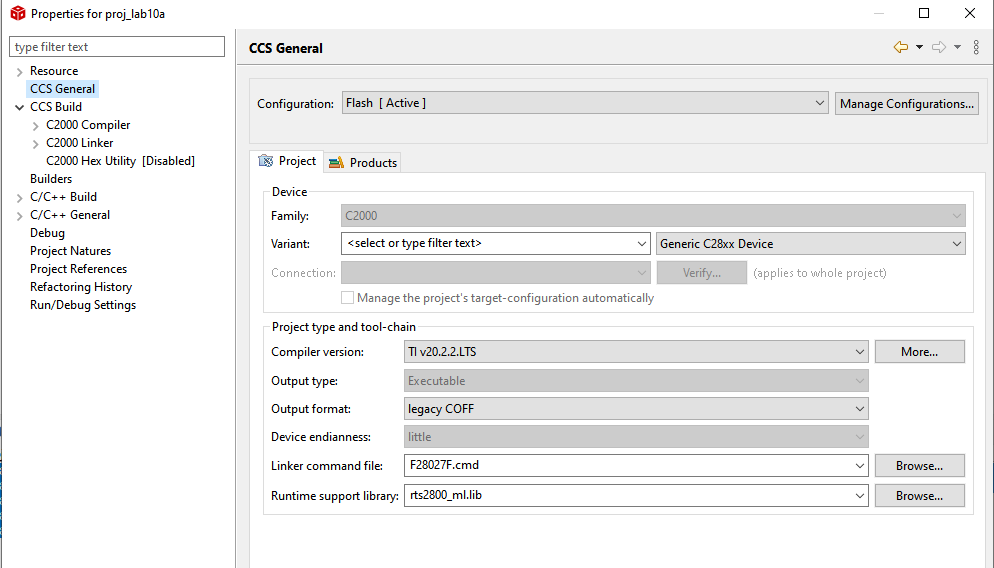The image size is (994, 568).
Task: Expand the C2000 Compiler node
Action: point(36,126)
